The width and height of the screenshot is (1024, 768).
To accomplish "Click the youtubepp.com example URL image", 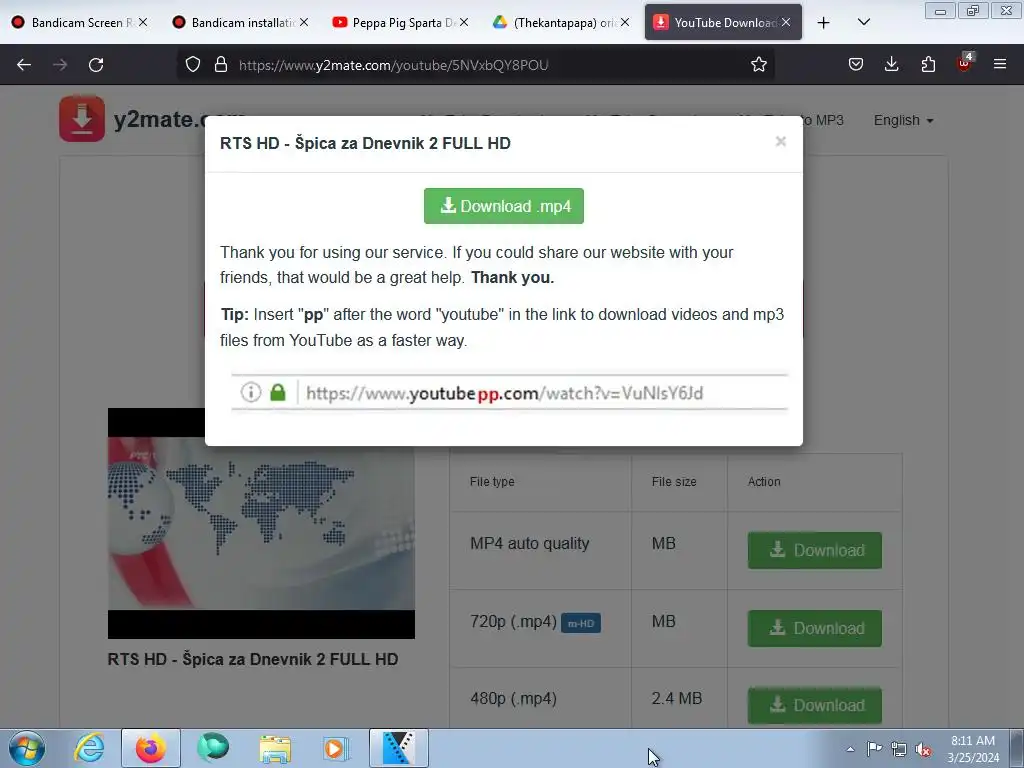I will tap(509, 392).
